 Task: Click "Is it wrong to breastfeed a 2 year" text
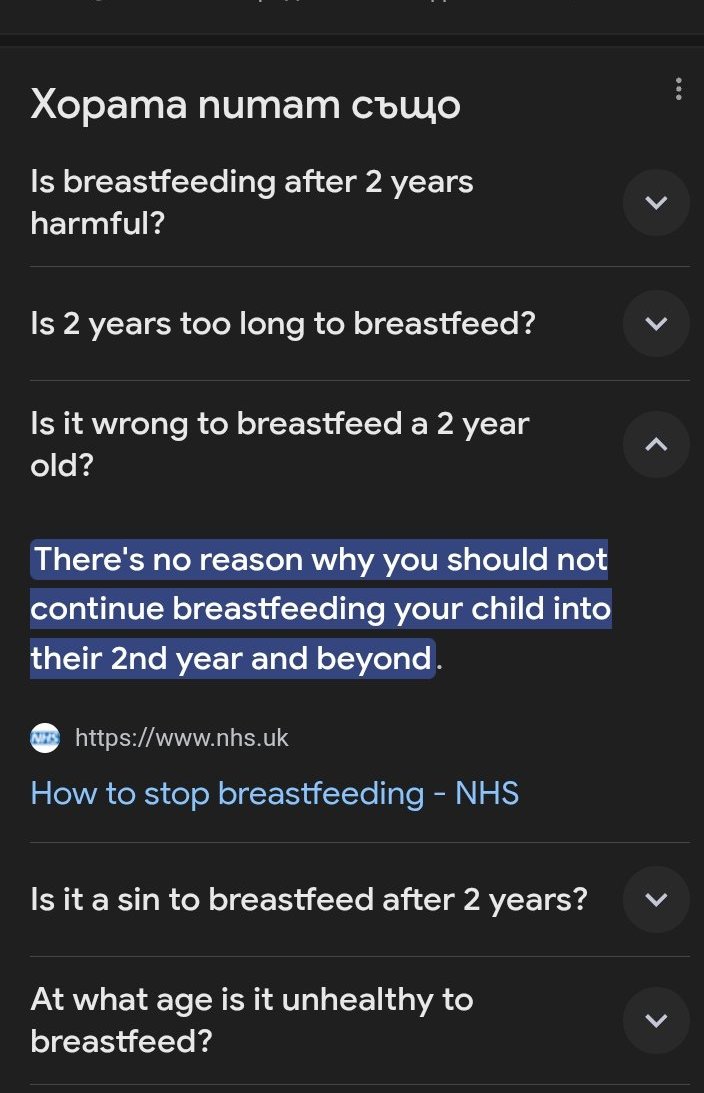280,424
